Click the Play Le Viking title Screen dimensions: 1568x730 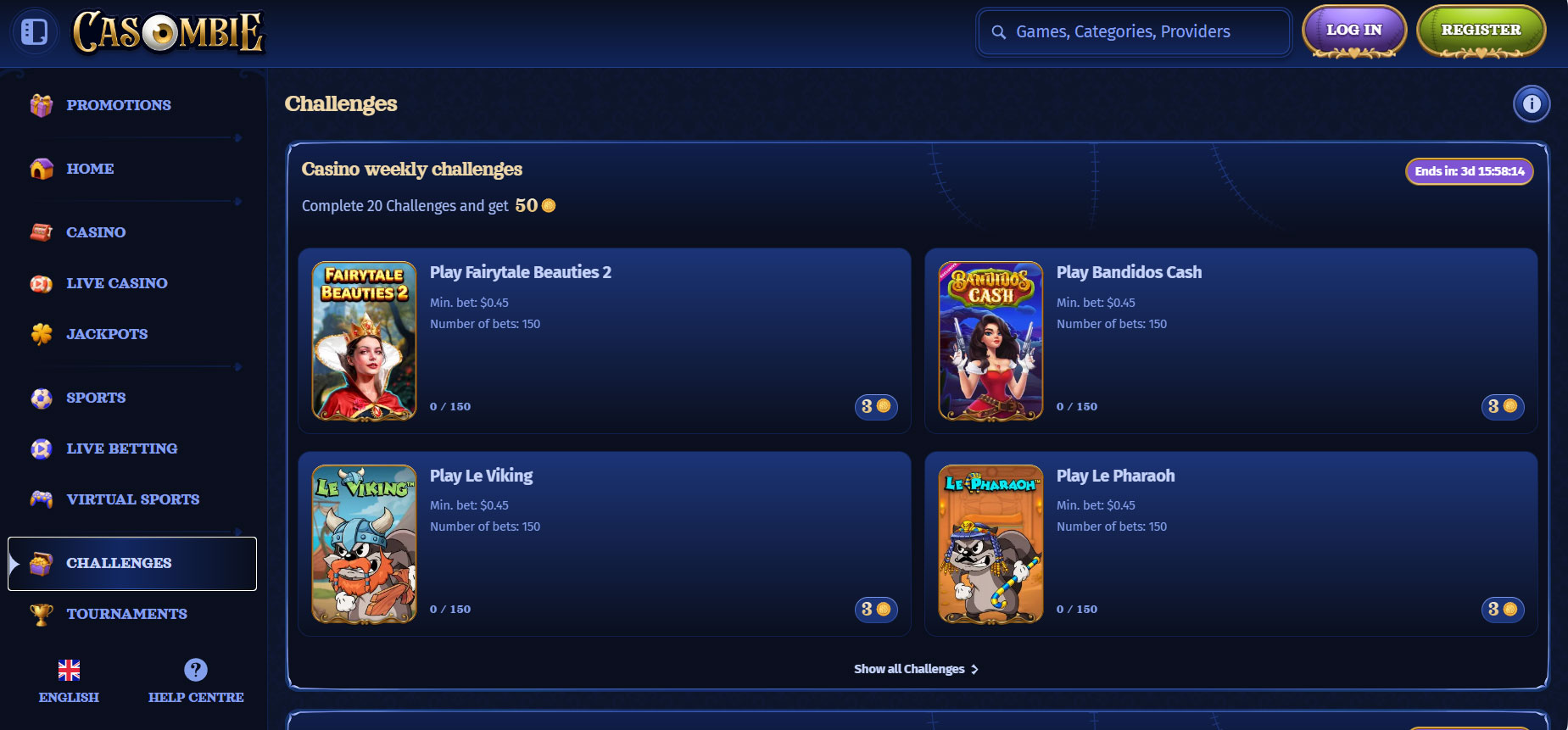tap(481, 476)
